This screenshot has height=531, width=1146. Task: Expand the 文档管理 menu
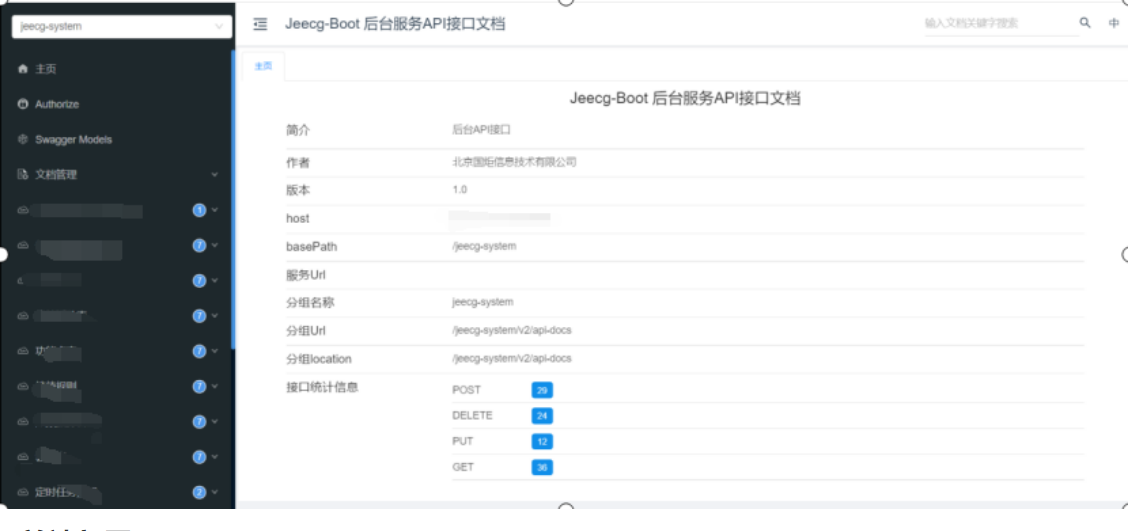coord(118,175)
